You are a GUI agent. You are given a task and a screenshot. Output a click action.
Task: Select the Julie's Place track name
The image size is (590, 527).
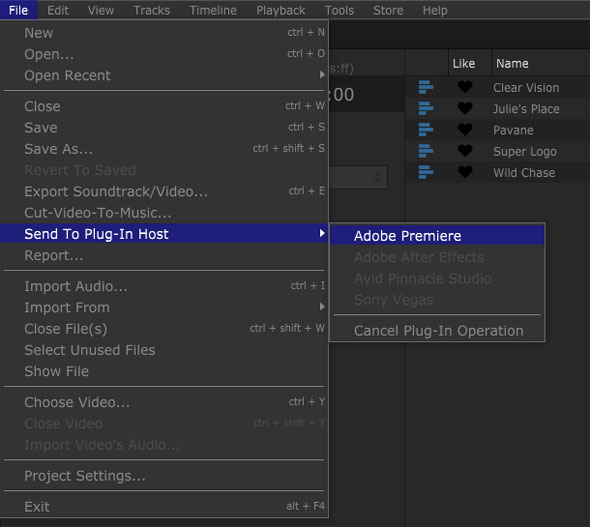[x=526, y=109]
